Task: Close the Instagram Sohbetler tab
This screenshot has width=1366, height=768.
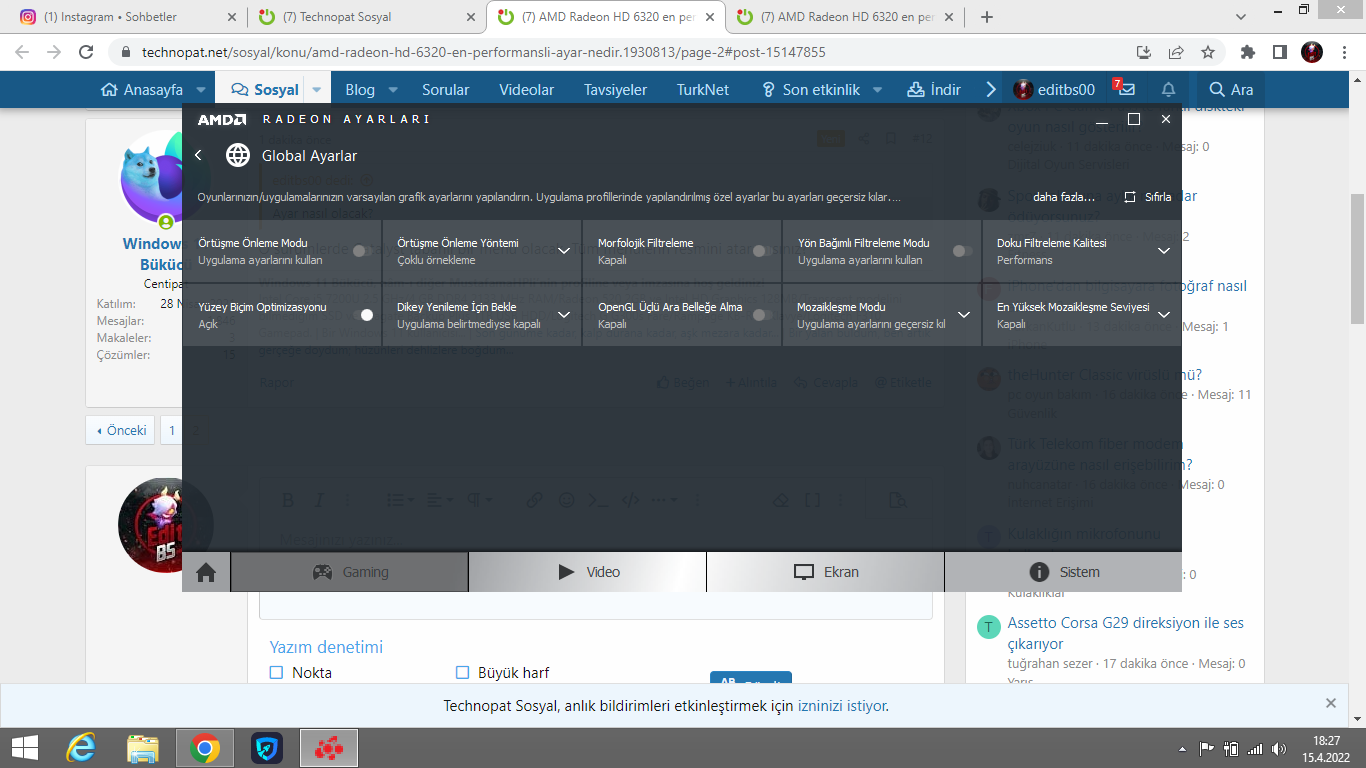Action: pyautogui.click(x=232, y=17)
